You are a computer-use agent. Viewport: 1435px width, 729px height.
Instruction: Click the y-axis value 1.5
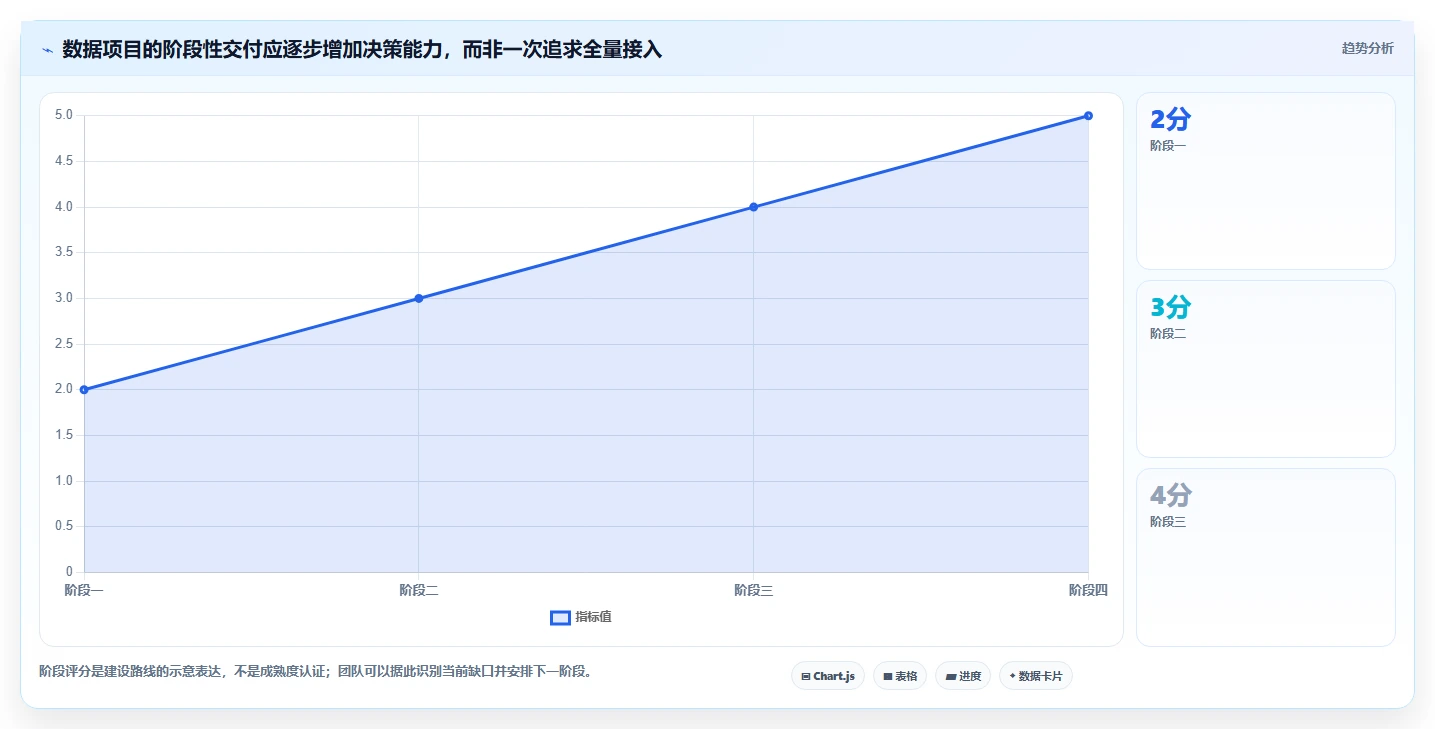point(64,435)
